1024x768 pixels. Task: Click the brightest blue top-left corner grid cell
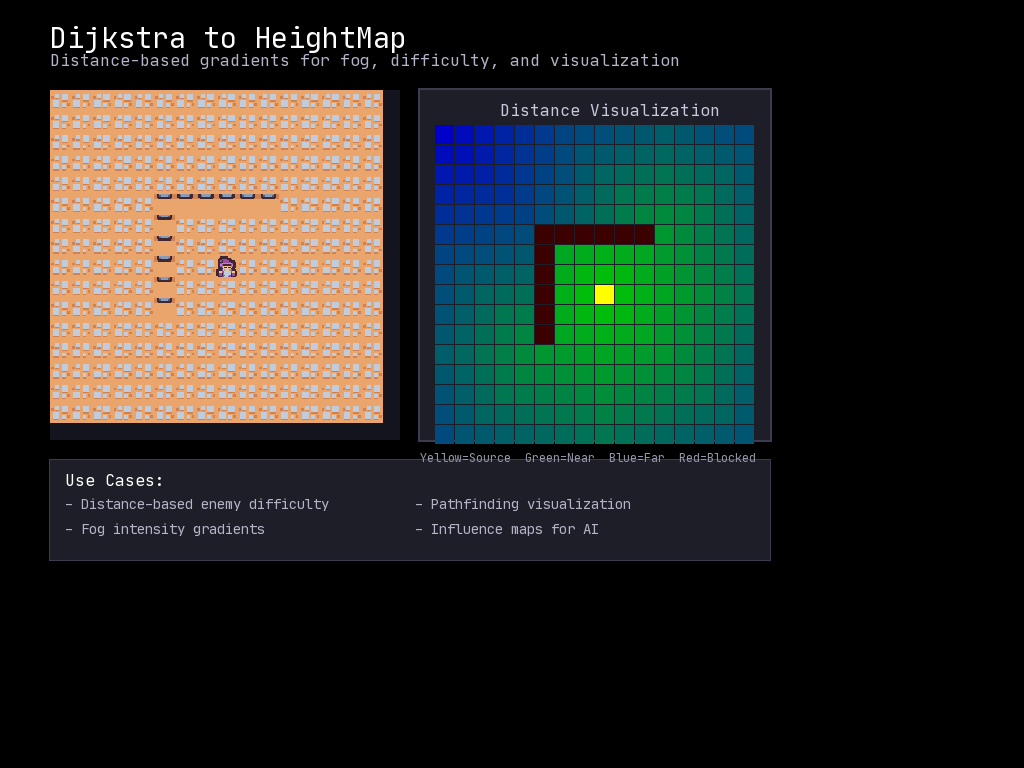(x=444, y=135)
